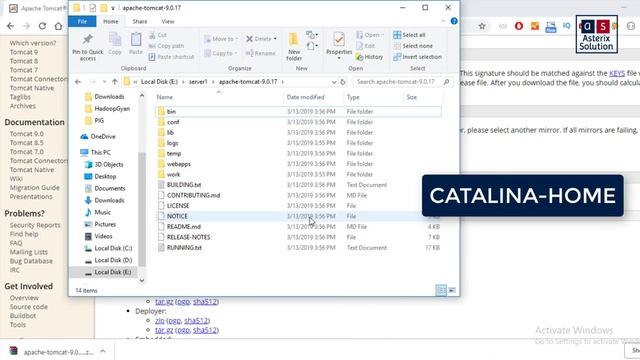Expand address bar history dropdown

coord(334,82)
